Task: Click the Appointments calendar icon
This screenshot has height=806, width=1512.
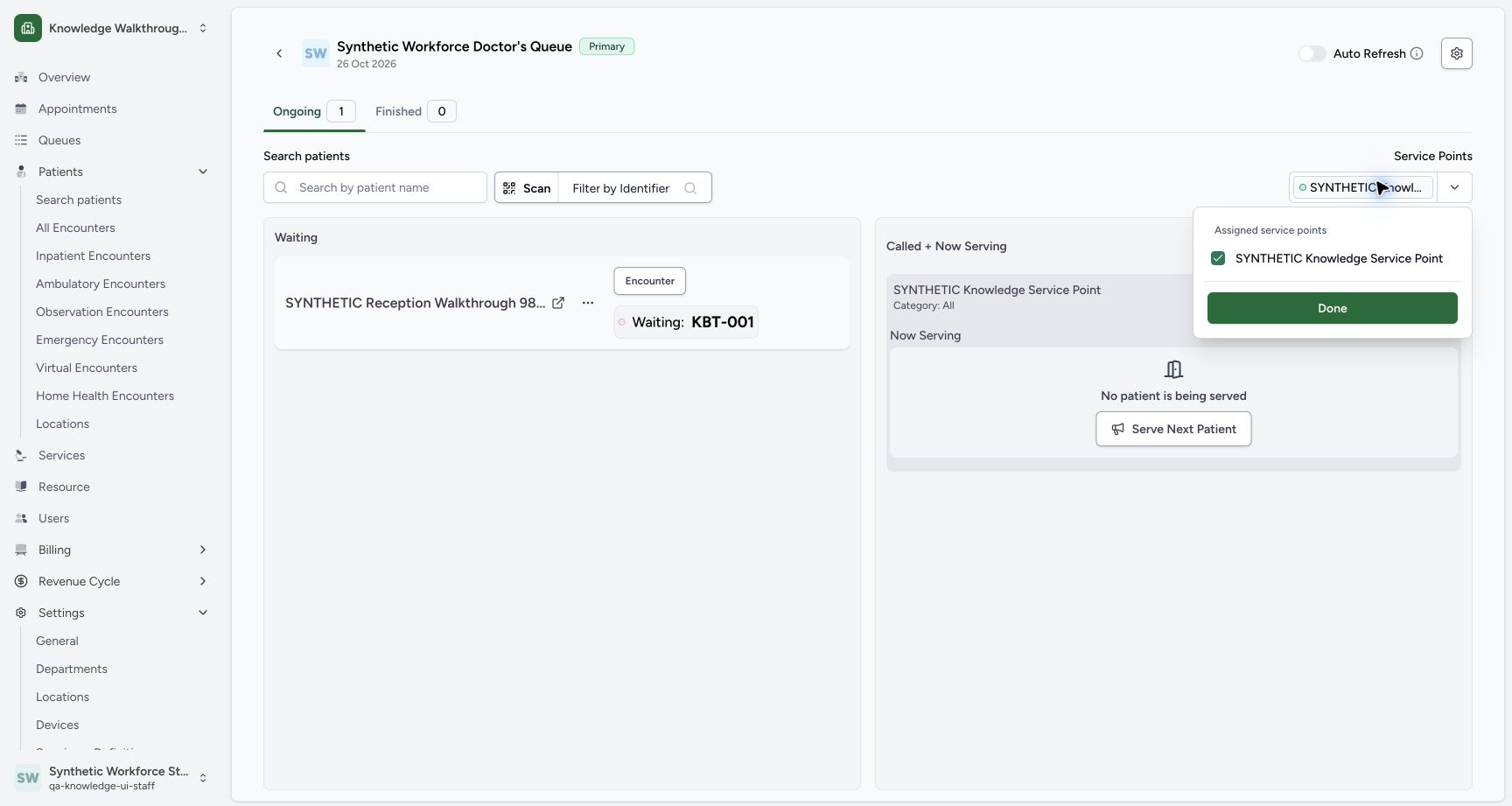Action: [x=21, y=109]
